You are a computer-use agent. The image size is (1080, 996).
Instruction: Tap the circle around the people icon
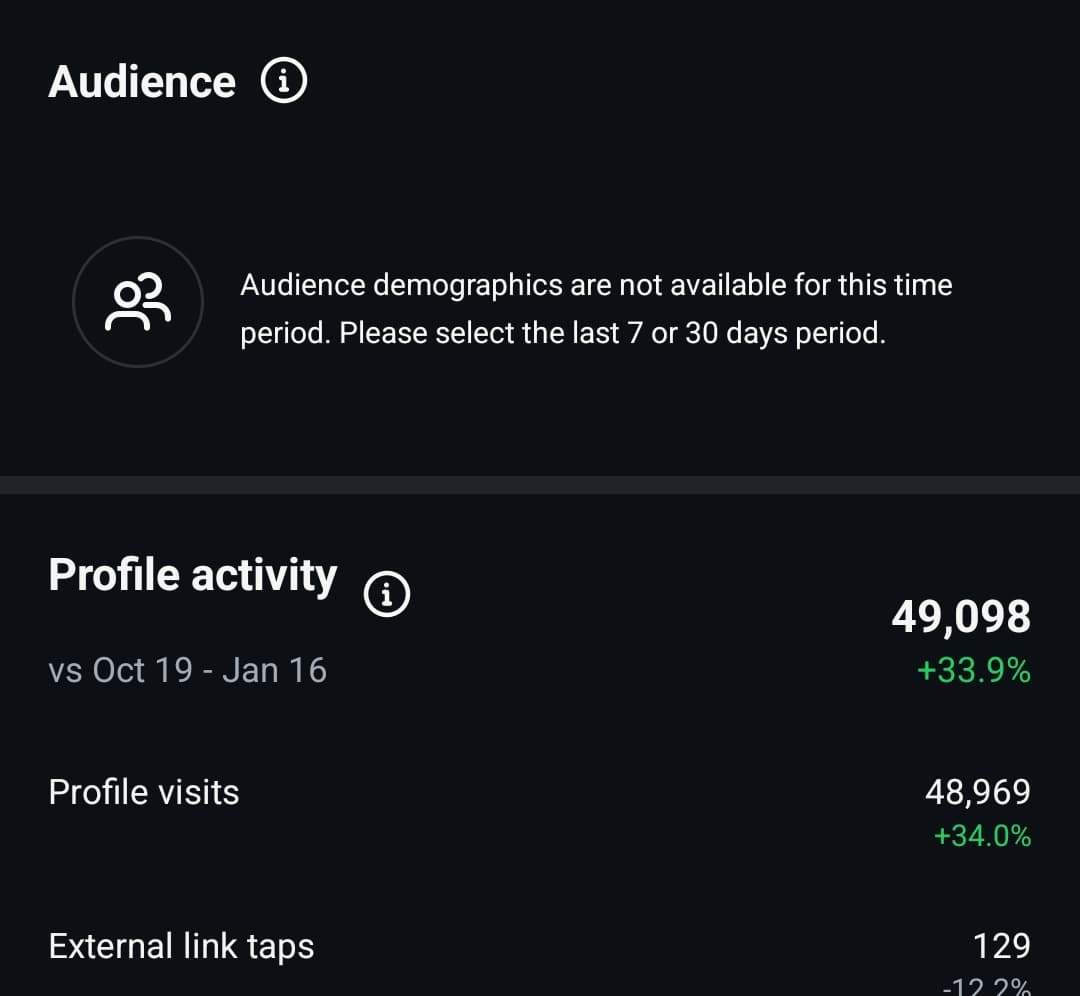point(138,302)
